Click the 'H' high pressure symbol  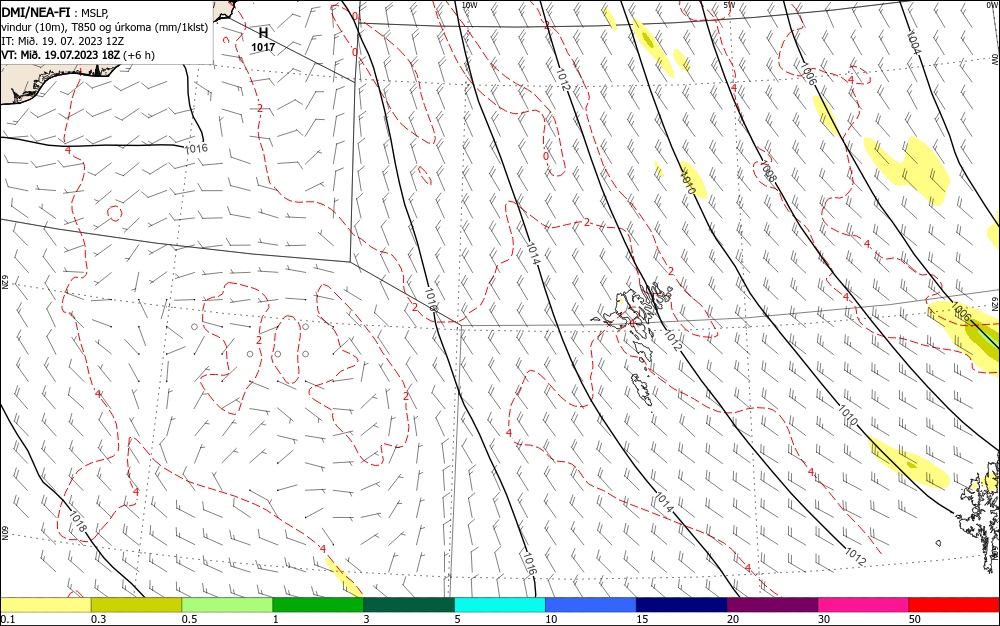[263, 33]
